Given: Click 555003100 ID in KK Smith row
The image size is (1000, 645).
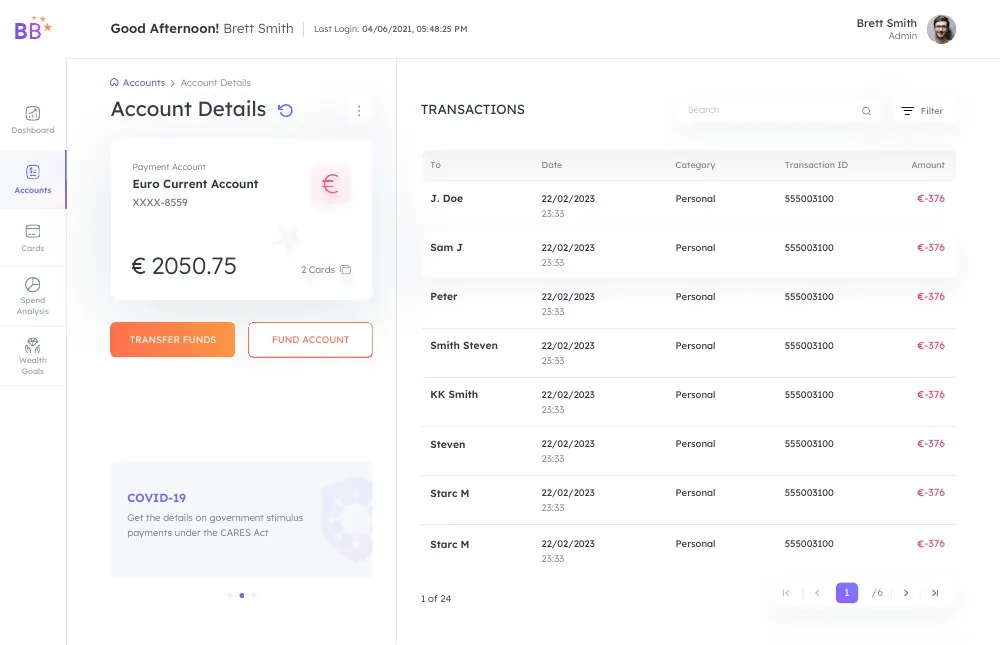Looking at the screenshot, I should [809, 394].
